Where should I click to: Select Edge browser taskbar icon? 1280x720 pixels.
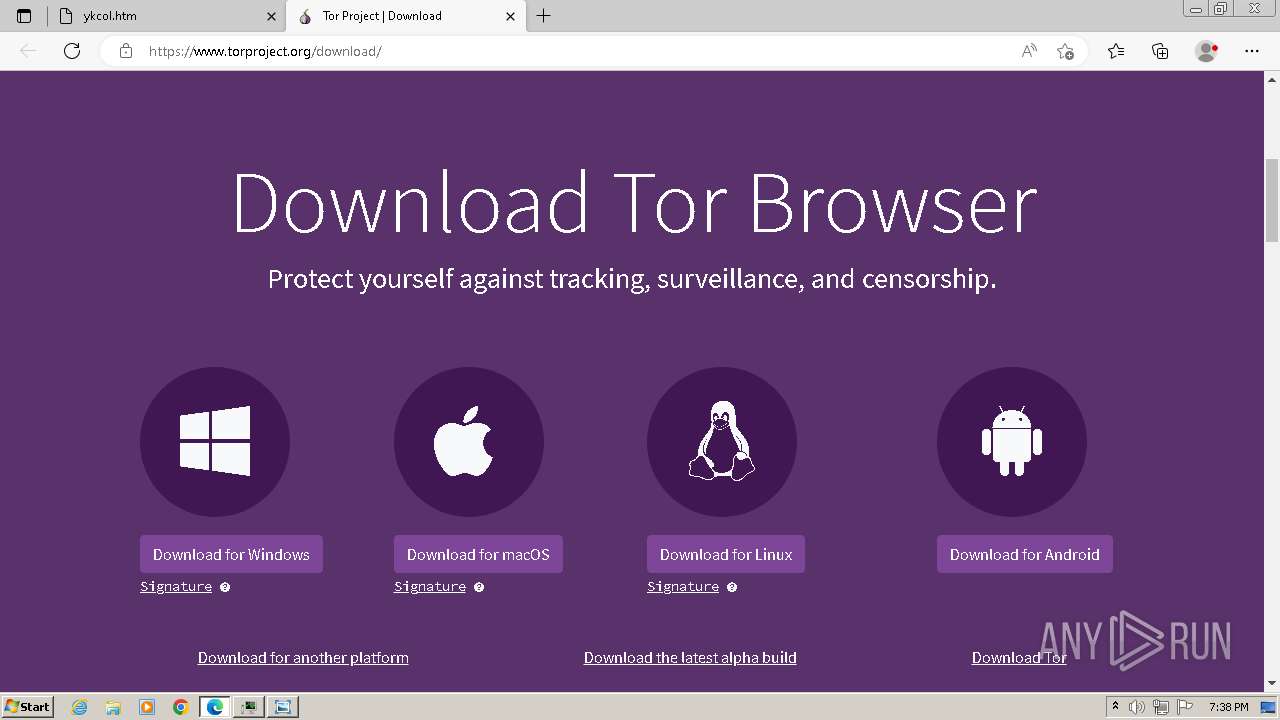pos(215,707)
